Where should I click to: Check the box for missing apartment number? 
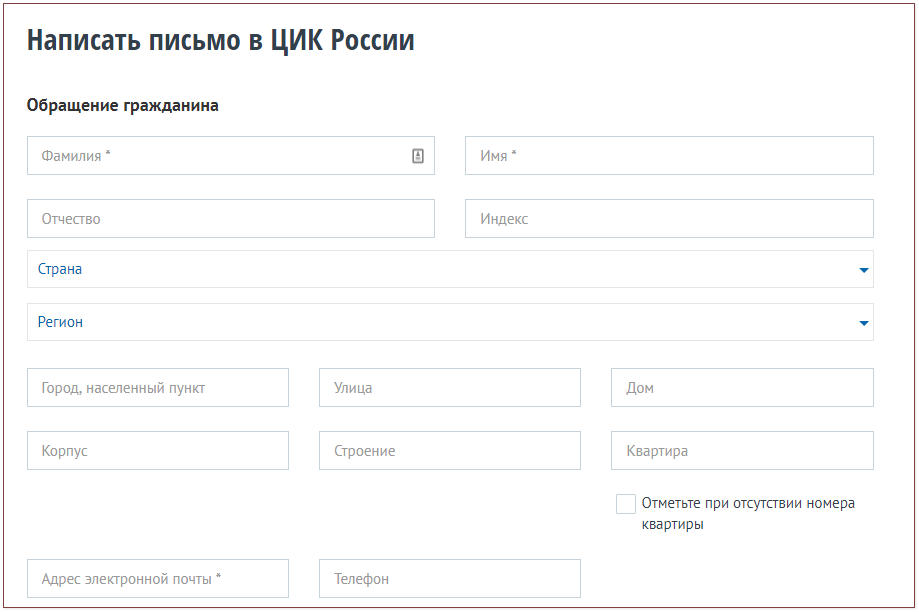pos(625,504)
